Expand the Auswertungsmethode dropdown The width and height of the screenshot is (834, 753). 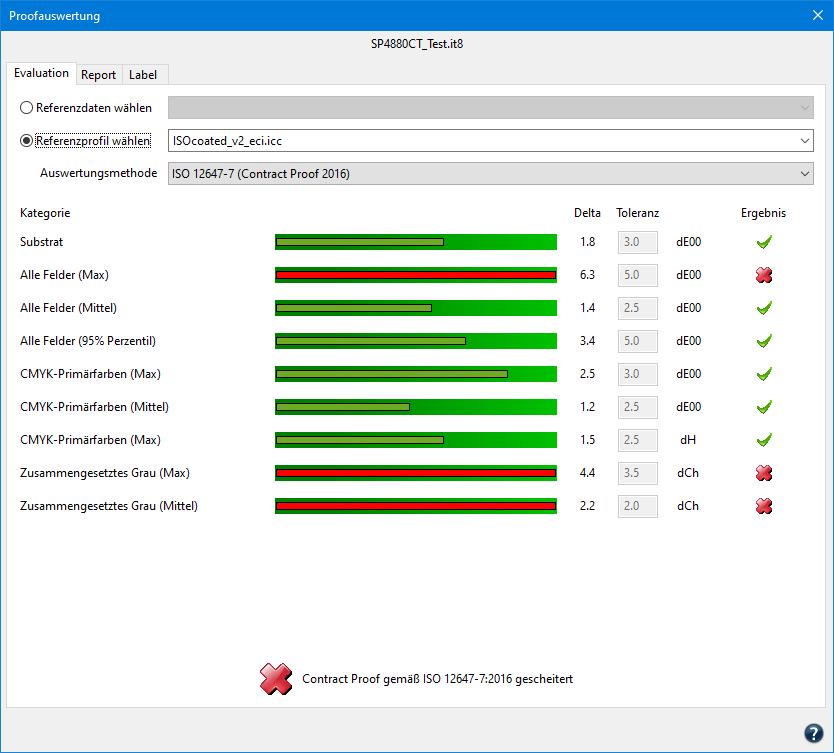pos(490,174)
